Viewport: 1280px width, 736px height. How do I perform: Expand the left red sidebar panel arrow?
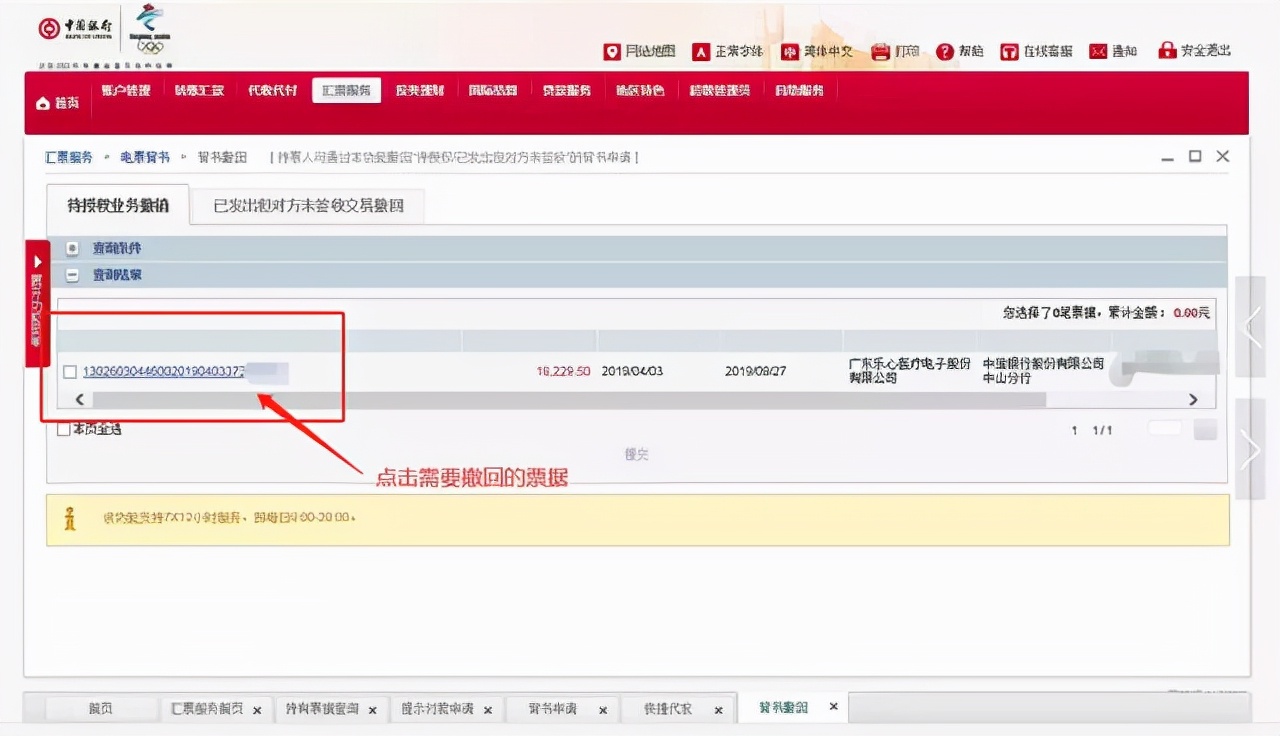pyautogui.click(x=38, y=258)
